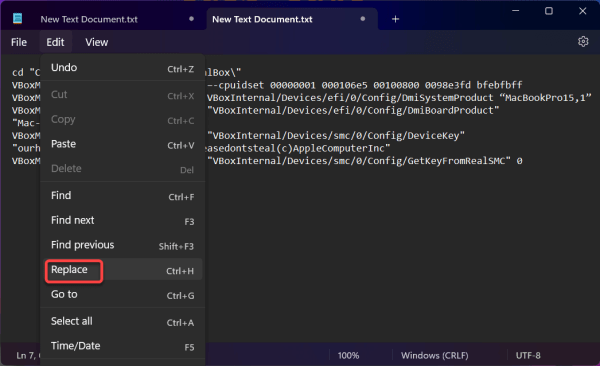The width and height of the screenshot is (600, 366).
Task: Select Find previous menu entry
Action: point(122,245)
